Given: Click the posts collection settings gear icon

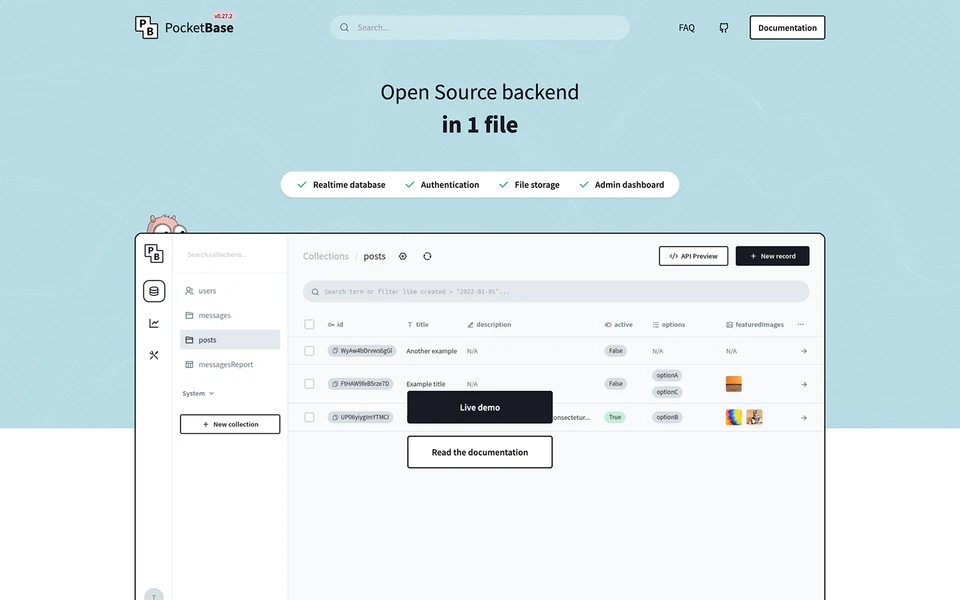Looking at the screenshot, I should [403, 256].
